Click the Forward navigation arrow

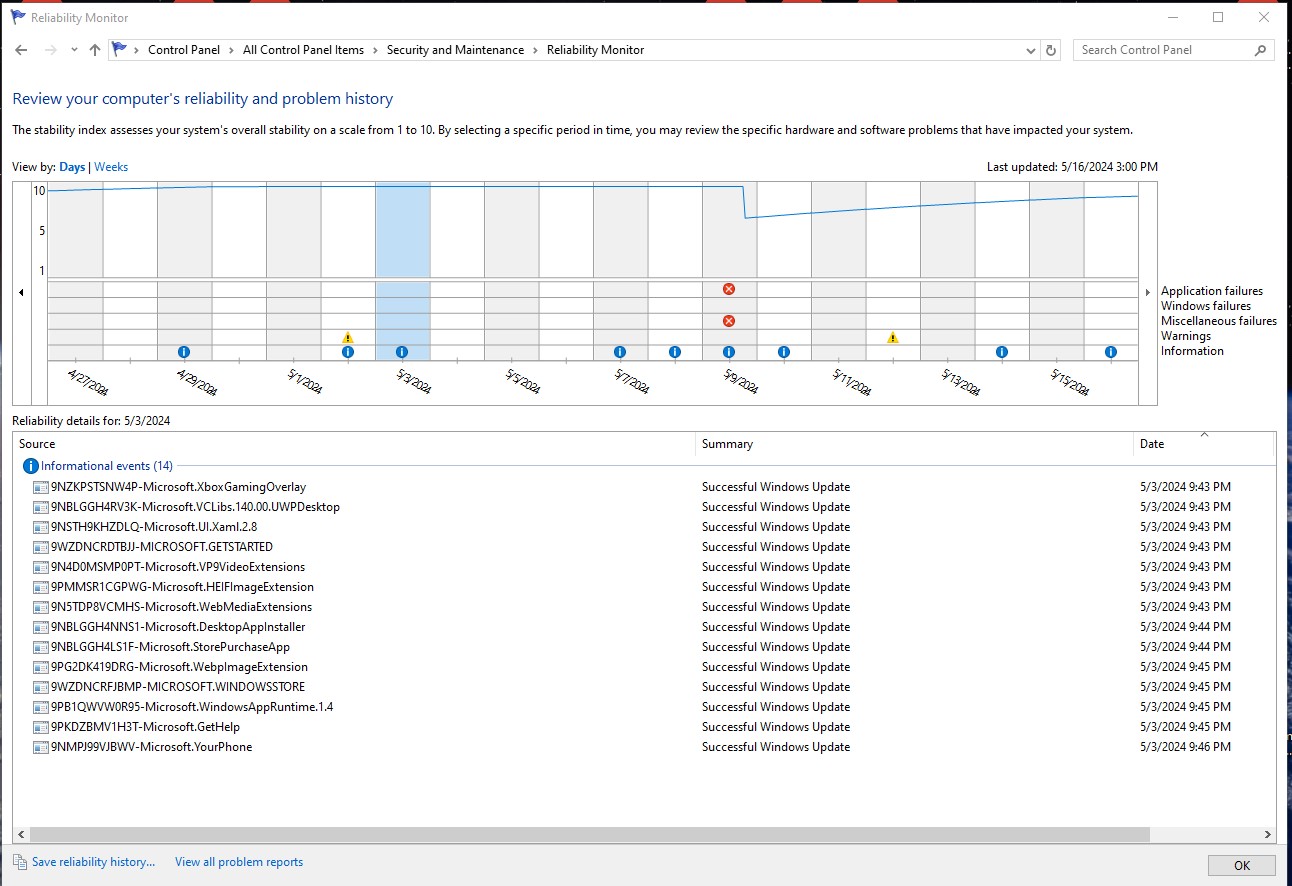pyautogui.click(x=50, y=50)
